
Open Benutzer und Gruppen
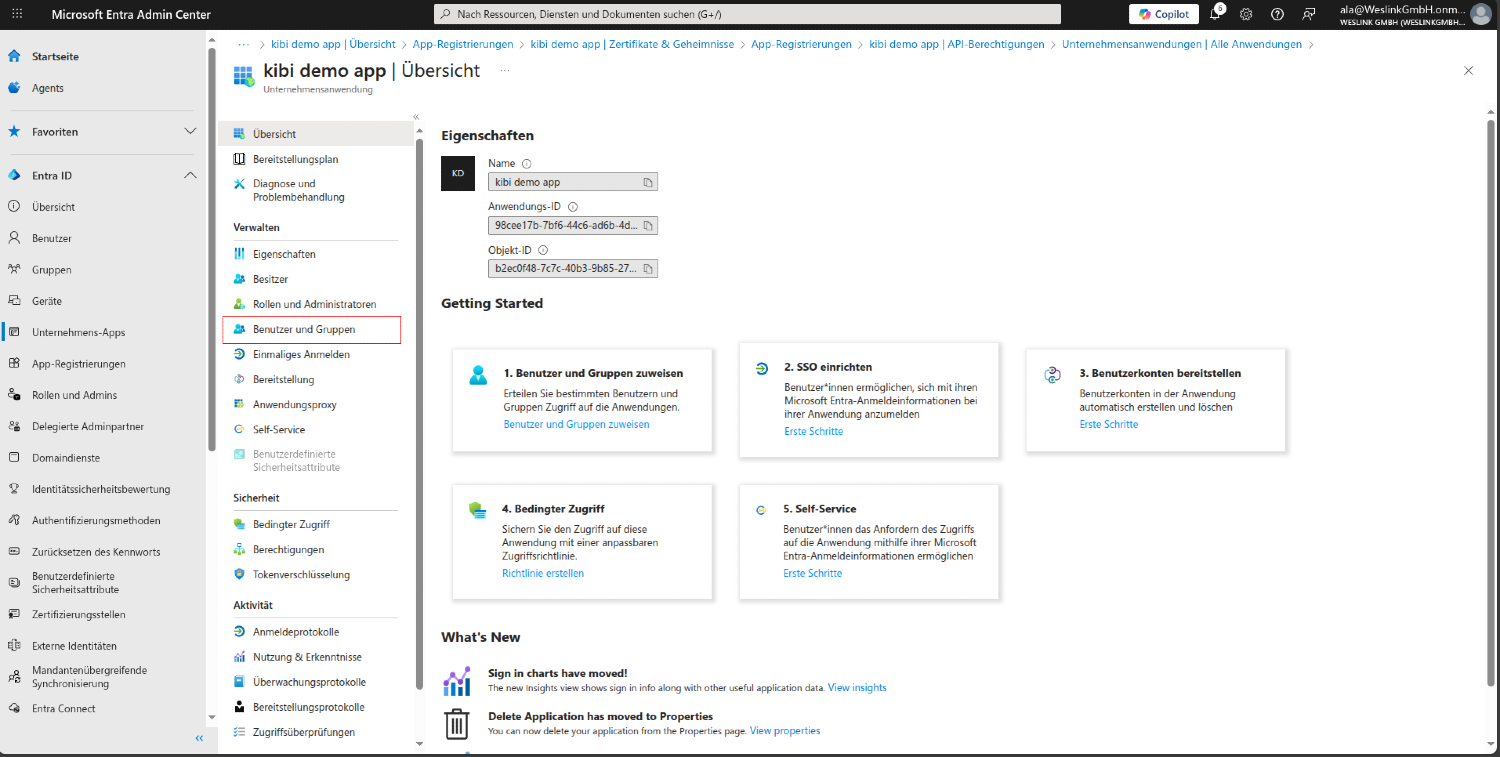click(x=312, y=329)
